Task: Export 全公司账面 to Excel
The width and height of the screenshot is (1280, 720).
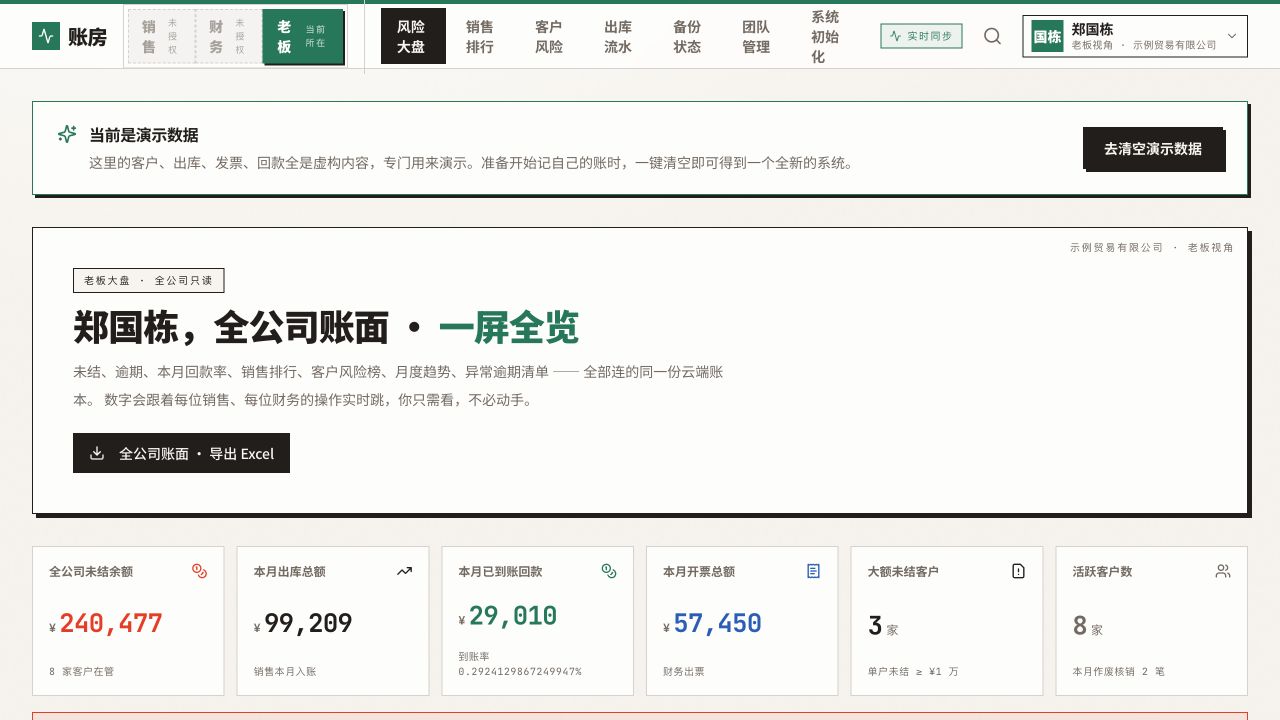Action: (x=181, y=453)
